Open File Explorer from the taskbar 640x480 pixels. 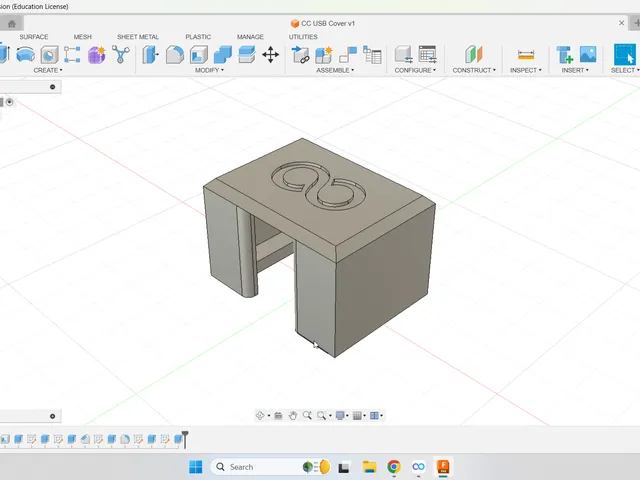point(369,467)
